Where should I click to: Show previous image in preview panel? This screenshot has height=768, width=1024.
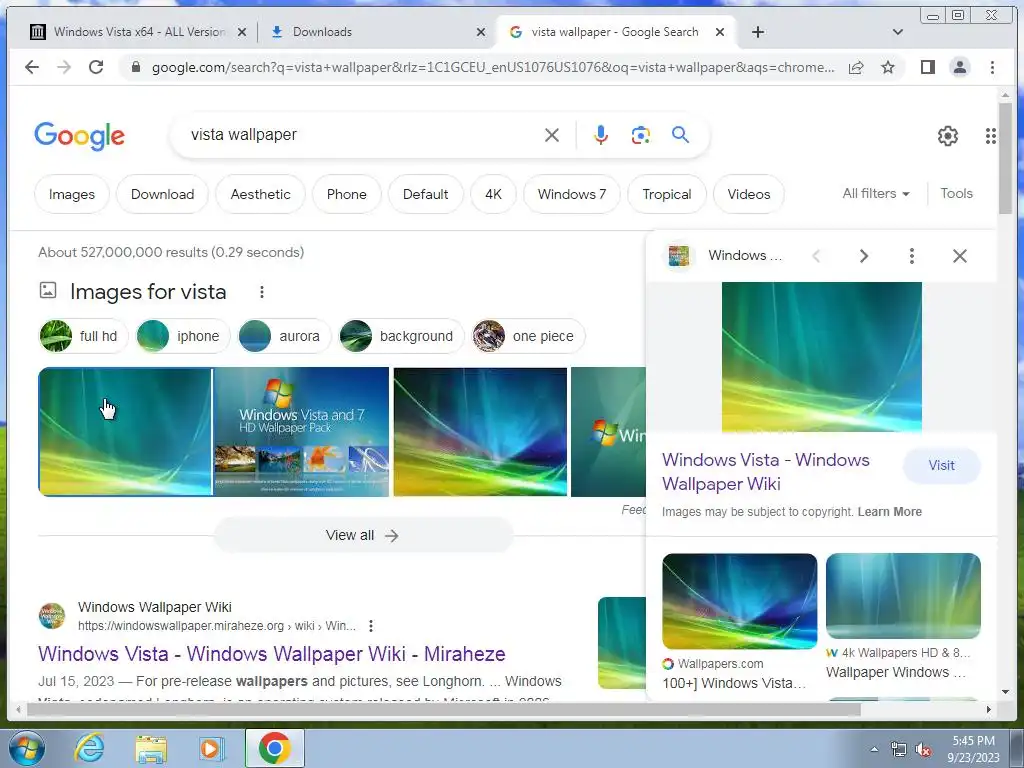816,256
